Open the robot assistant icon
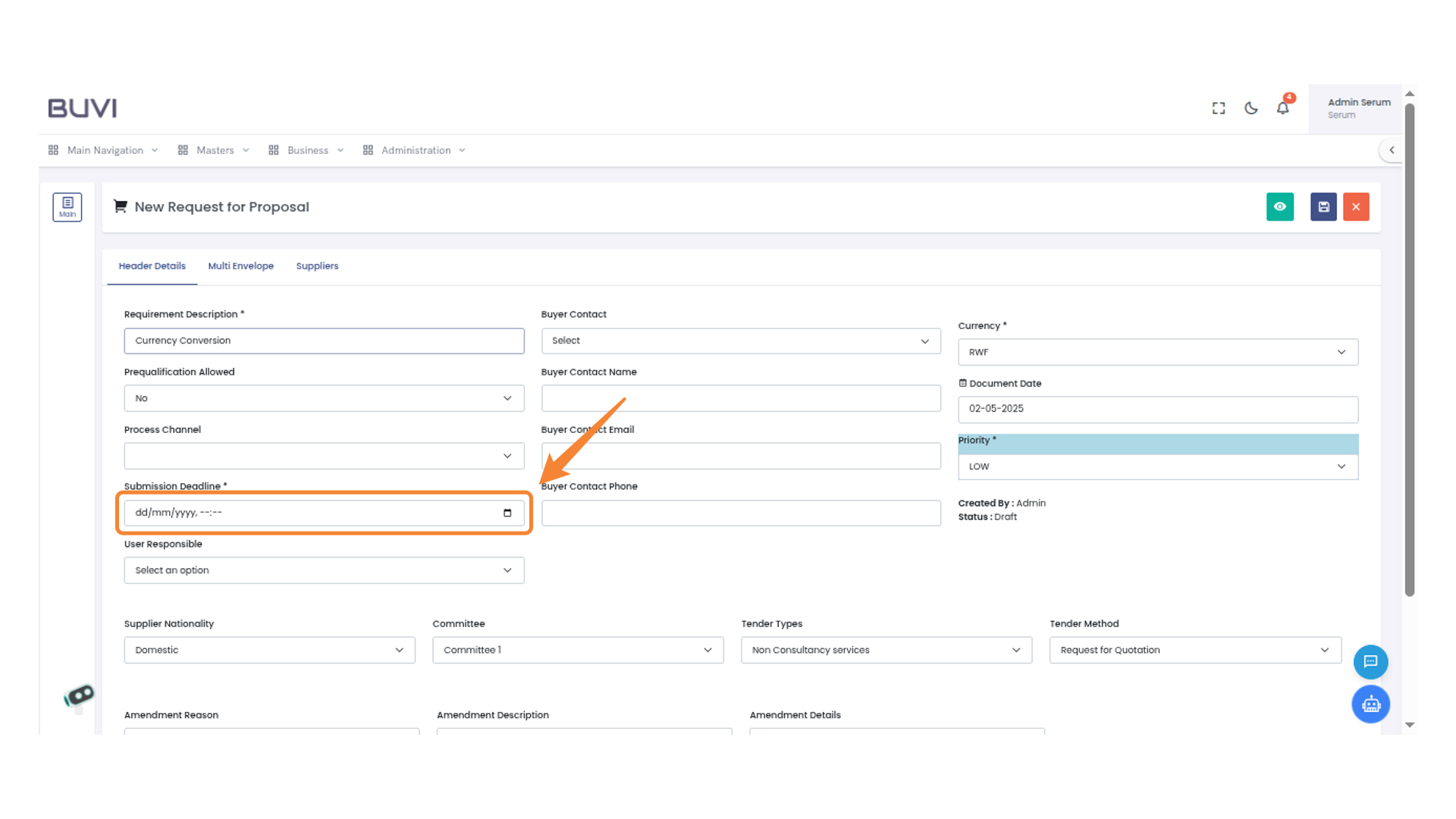The width and height of the screenshot is (1456, 819). tap(1370, 704)
